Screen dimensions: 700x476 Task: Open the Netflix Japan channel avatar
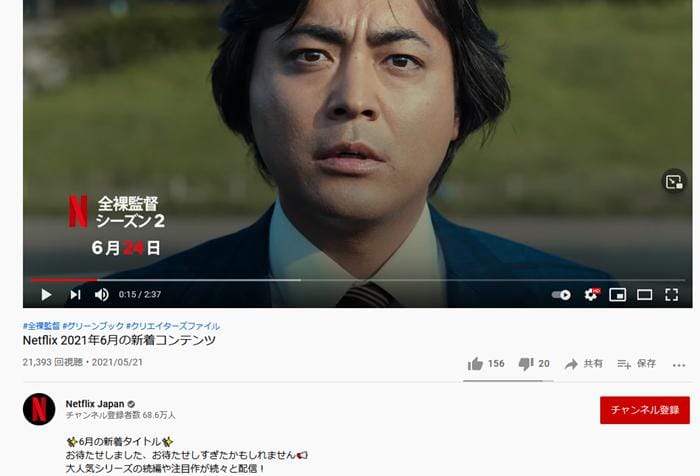click(39, 409)
